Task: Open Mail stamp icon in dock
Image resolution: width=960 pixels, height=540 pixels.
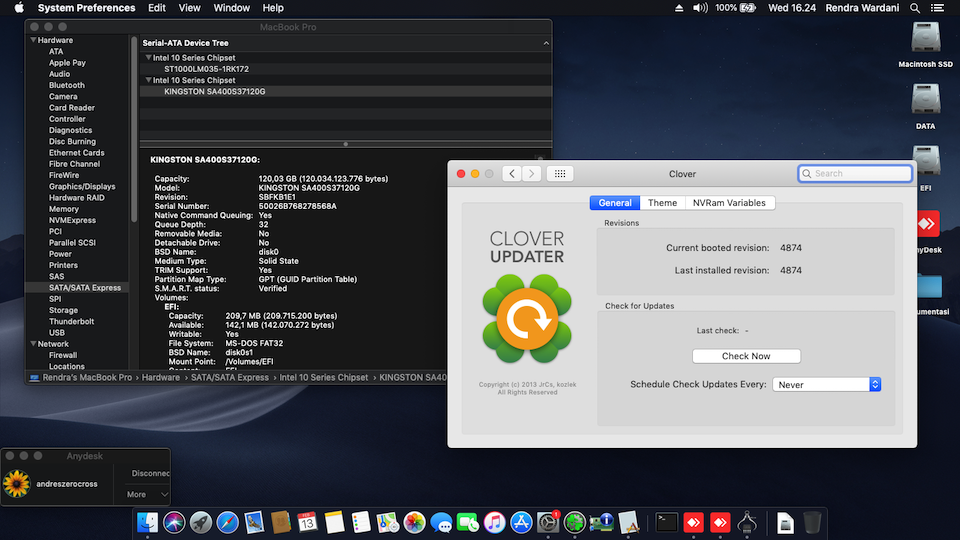Action: [x=254, y=522]
